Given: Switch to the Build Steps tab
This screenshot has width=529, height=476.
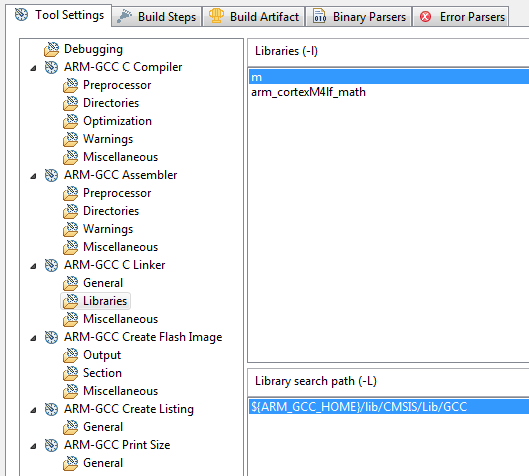Looking at the screenshot, I should click(157, 17).
